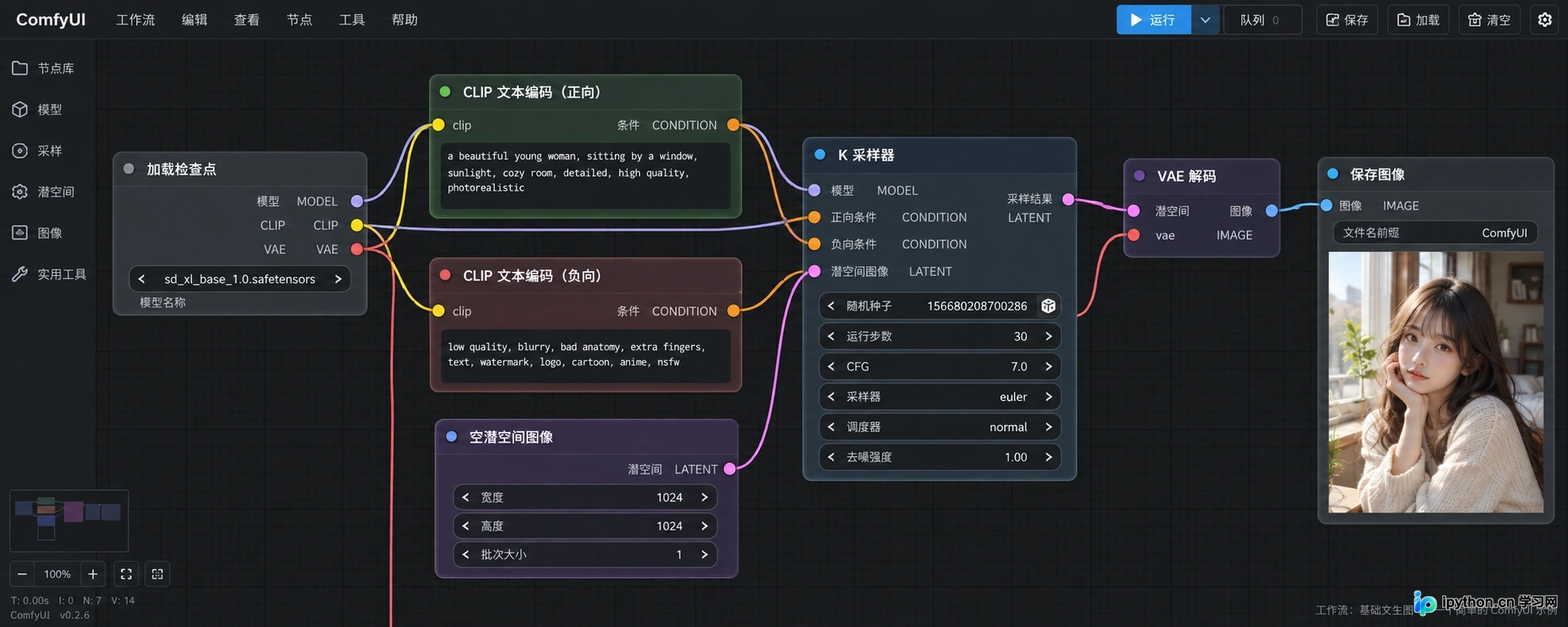This screenshot has height=627, width=1568.
Task: Toggle the positive CLIP node status dot
Action: pos(445,92)
